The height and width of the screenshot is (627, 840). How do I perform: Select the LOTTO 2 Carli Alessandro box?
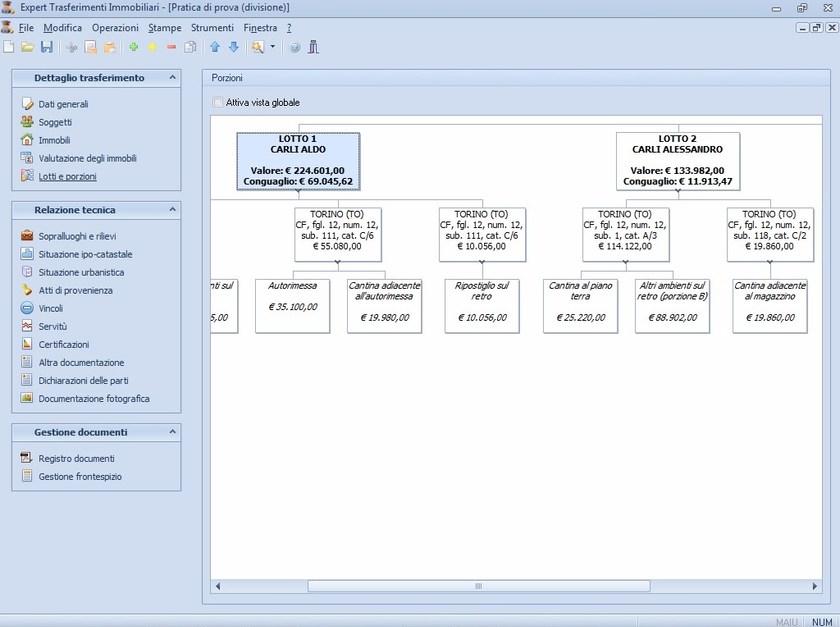coord(677,160)
